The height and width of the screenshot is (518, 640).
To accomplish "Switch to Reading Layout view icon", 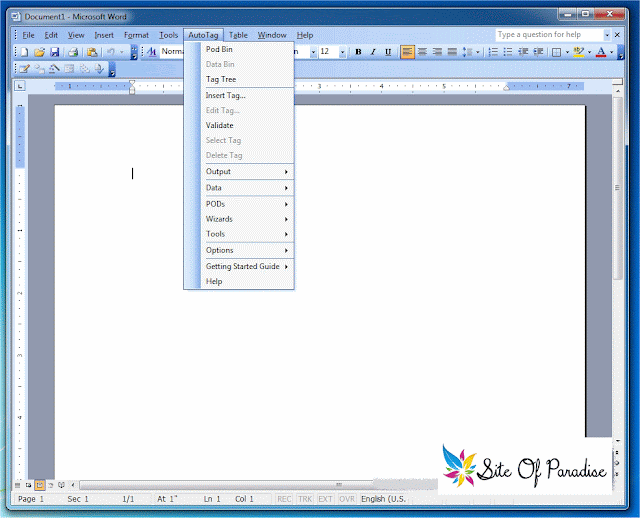I will tap(61, 485).
